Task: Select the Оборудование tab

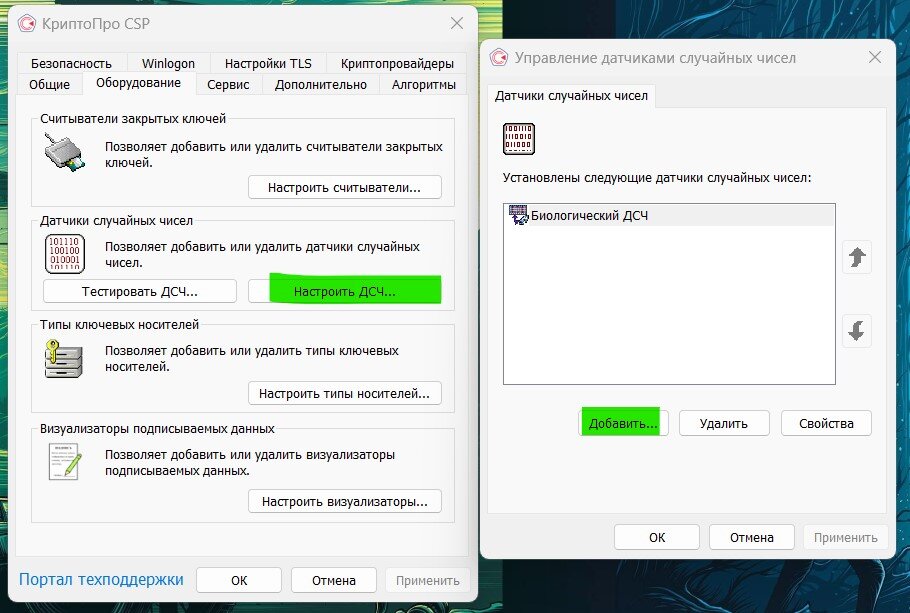Action: pos(139,83)
